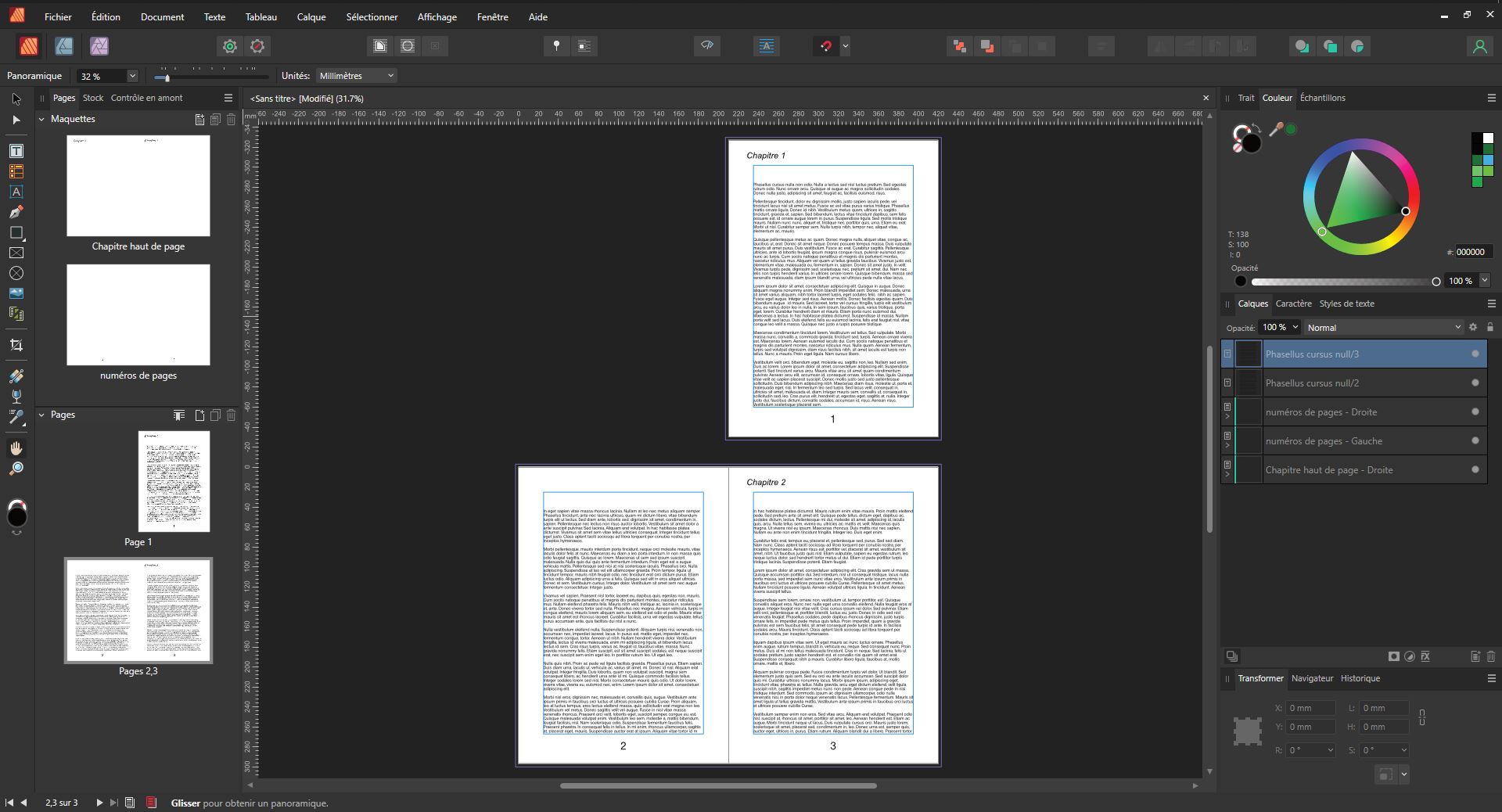Select the Vector Crop tool
The image size is (1502, 812).
coord(16,345)
